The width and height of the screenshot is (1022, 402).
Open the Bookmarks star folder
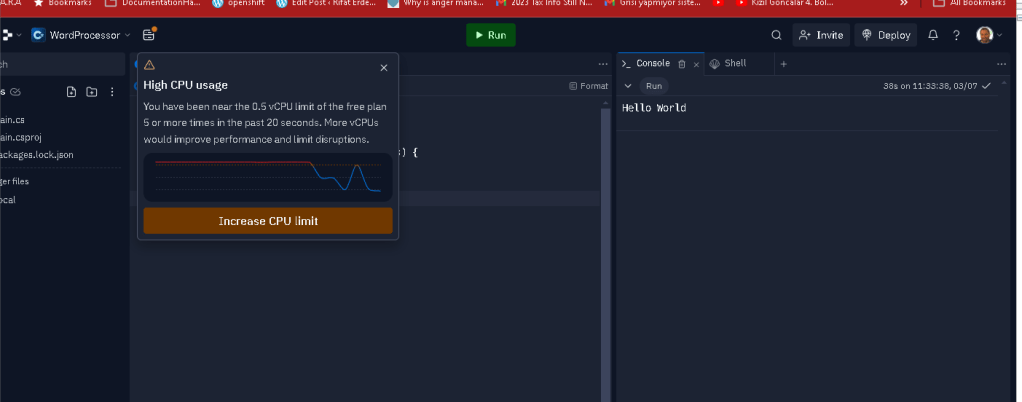click(x=63, y=3)
